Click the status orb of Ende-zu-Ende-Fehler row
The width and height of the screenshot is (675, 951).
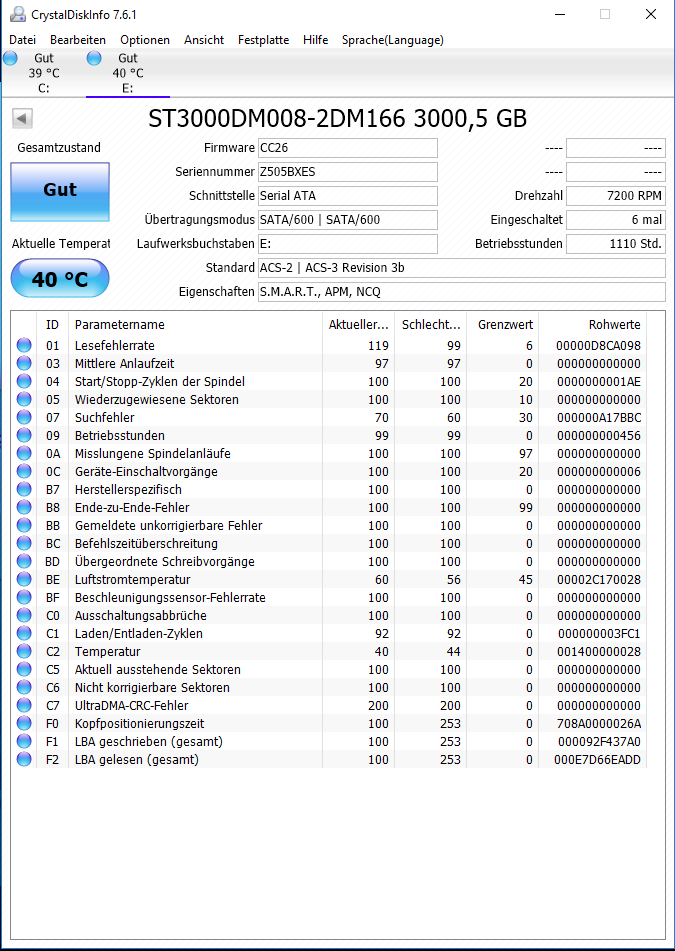[24, 508]
